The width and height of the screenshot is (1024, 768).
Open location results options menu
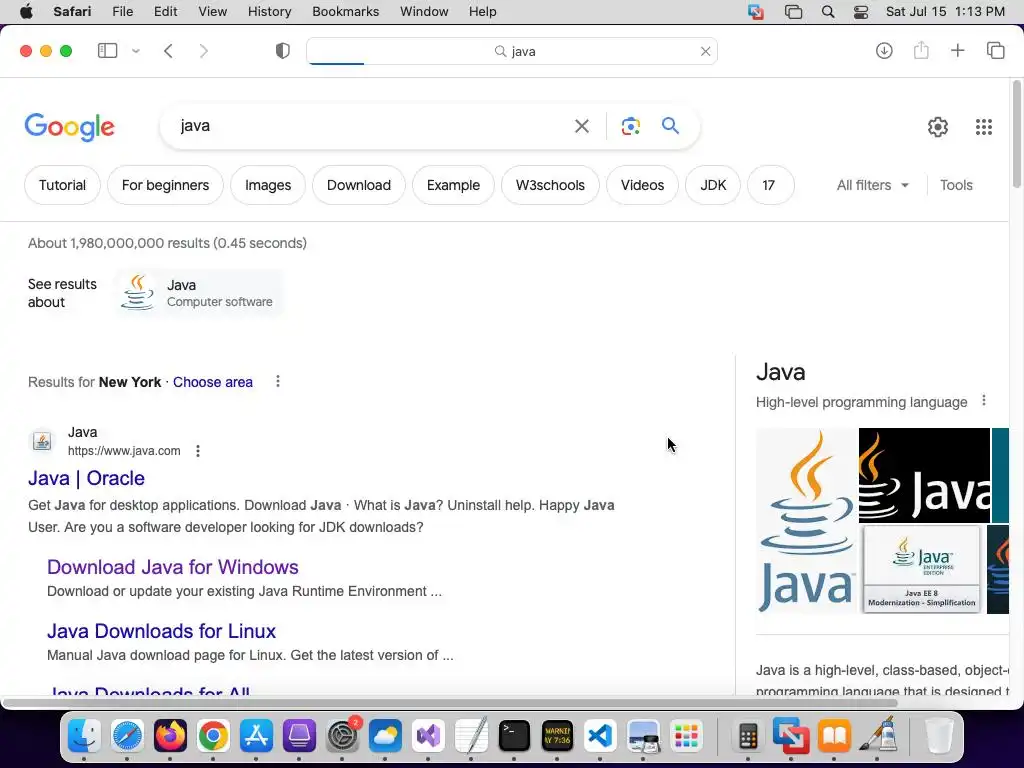(x=278, y=381)
